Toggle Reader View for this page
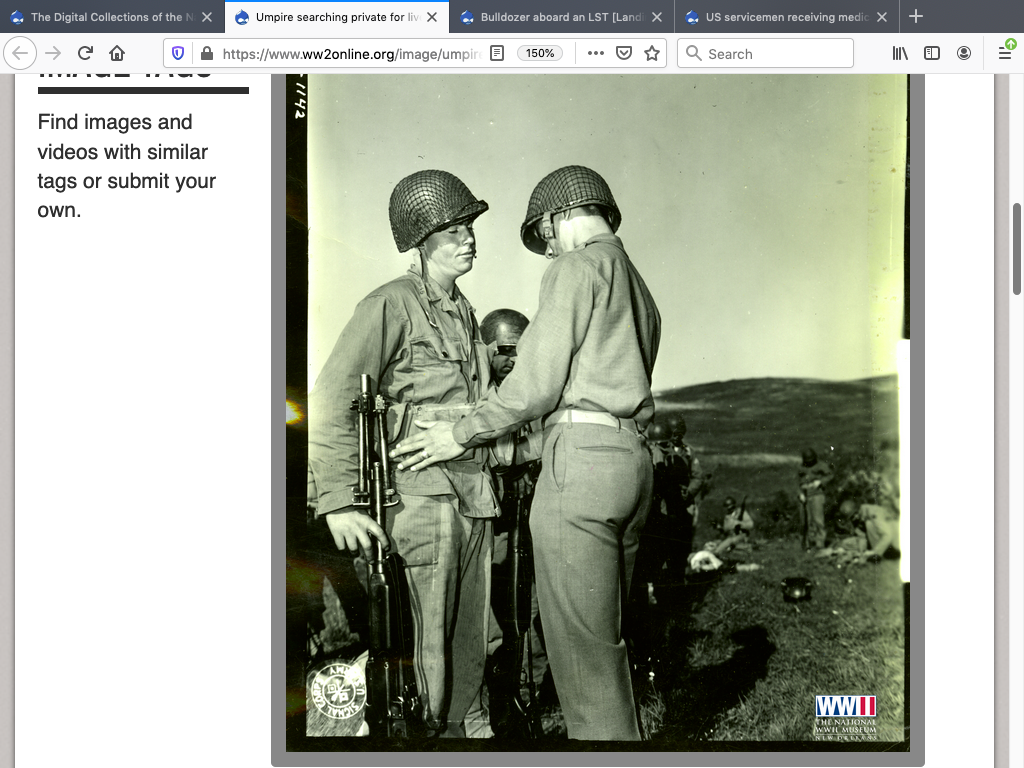The image size is (1024, 768). (497, 53)
